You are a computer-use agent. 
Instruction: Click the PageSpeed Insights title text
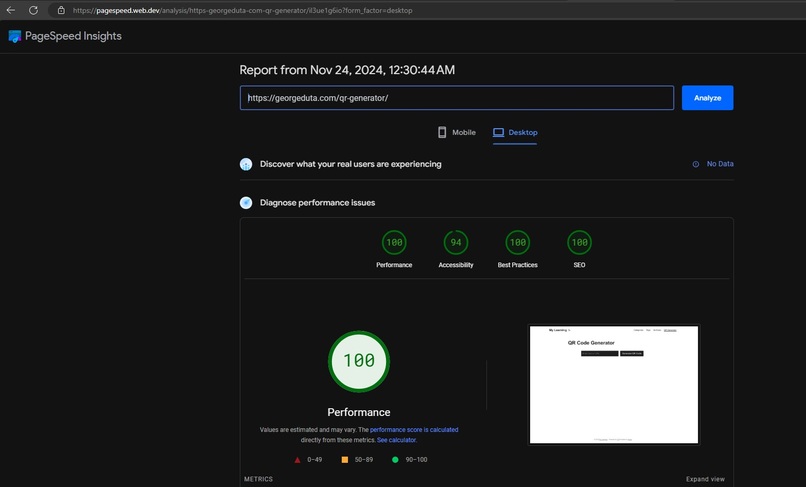73,36
